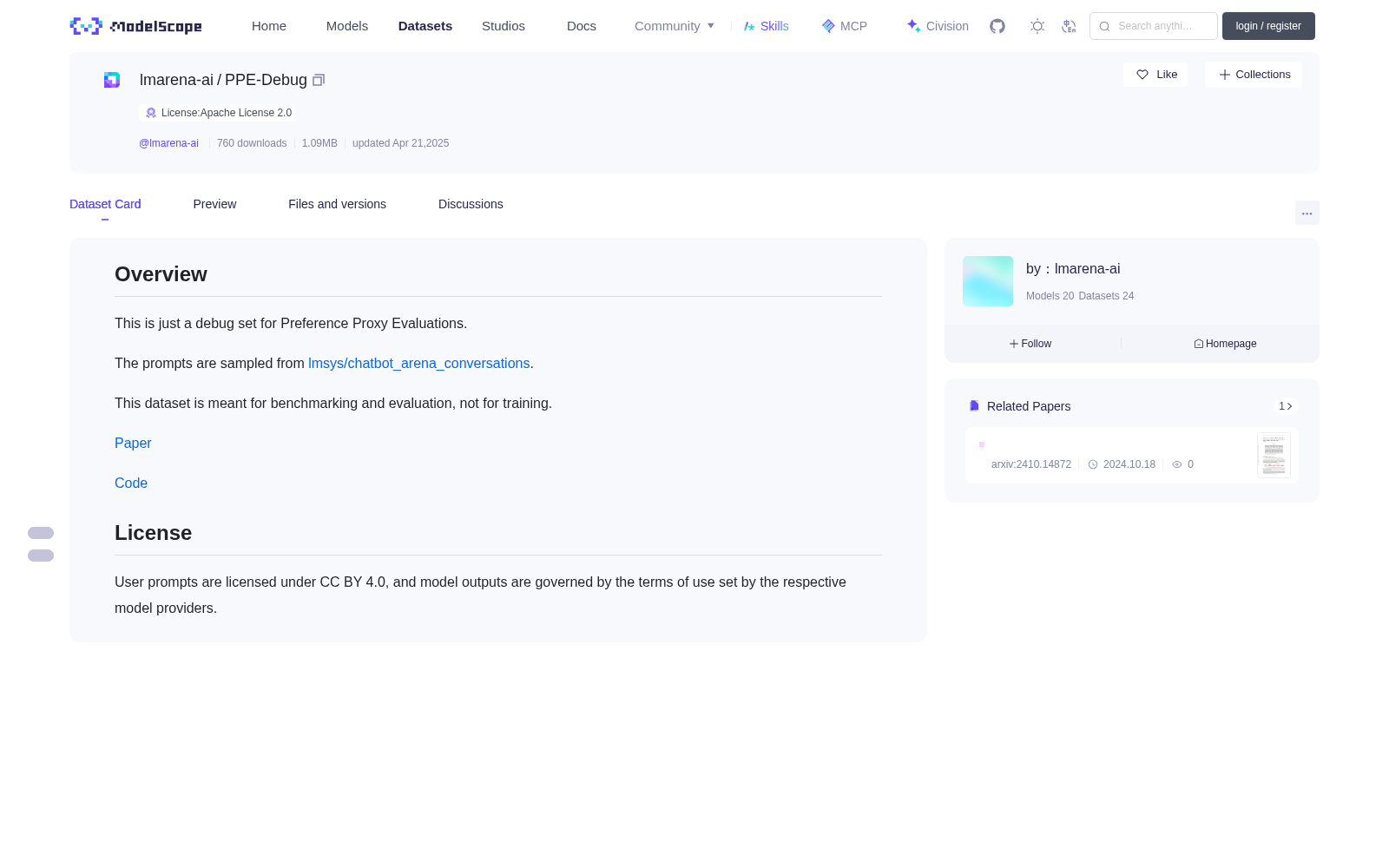The width and height of the screenshot is (1389, 868).
Task: Open the Studios section
Action: pos(504,26)
